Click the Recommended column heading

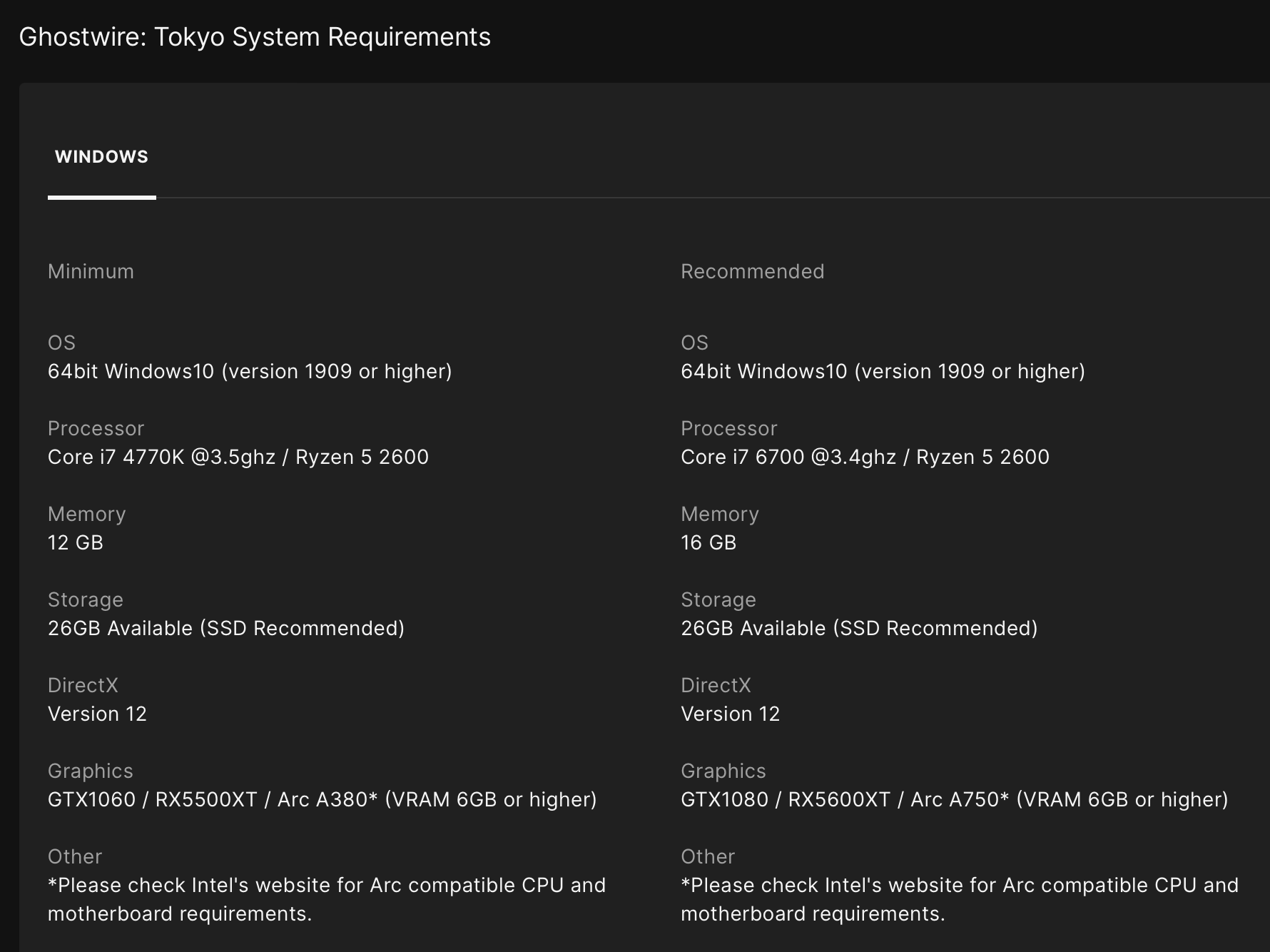752,271
